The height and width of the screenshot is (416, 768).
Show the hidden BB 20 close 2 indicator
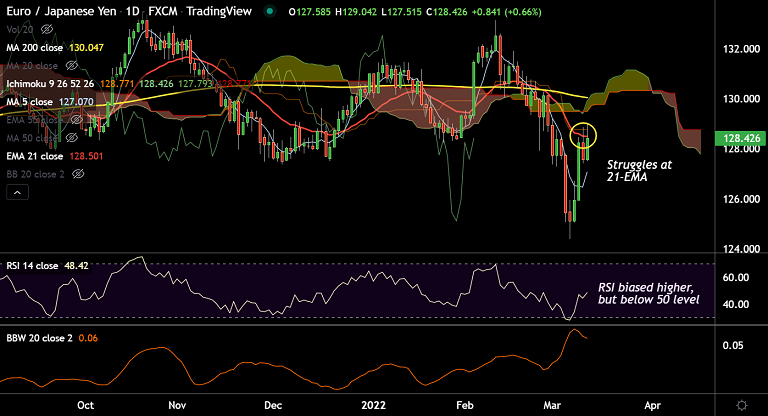78,174
